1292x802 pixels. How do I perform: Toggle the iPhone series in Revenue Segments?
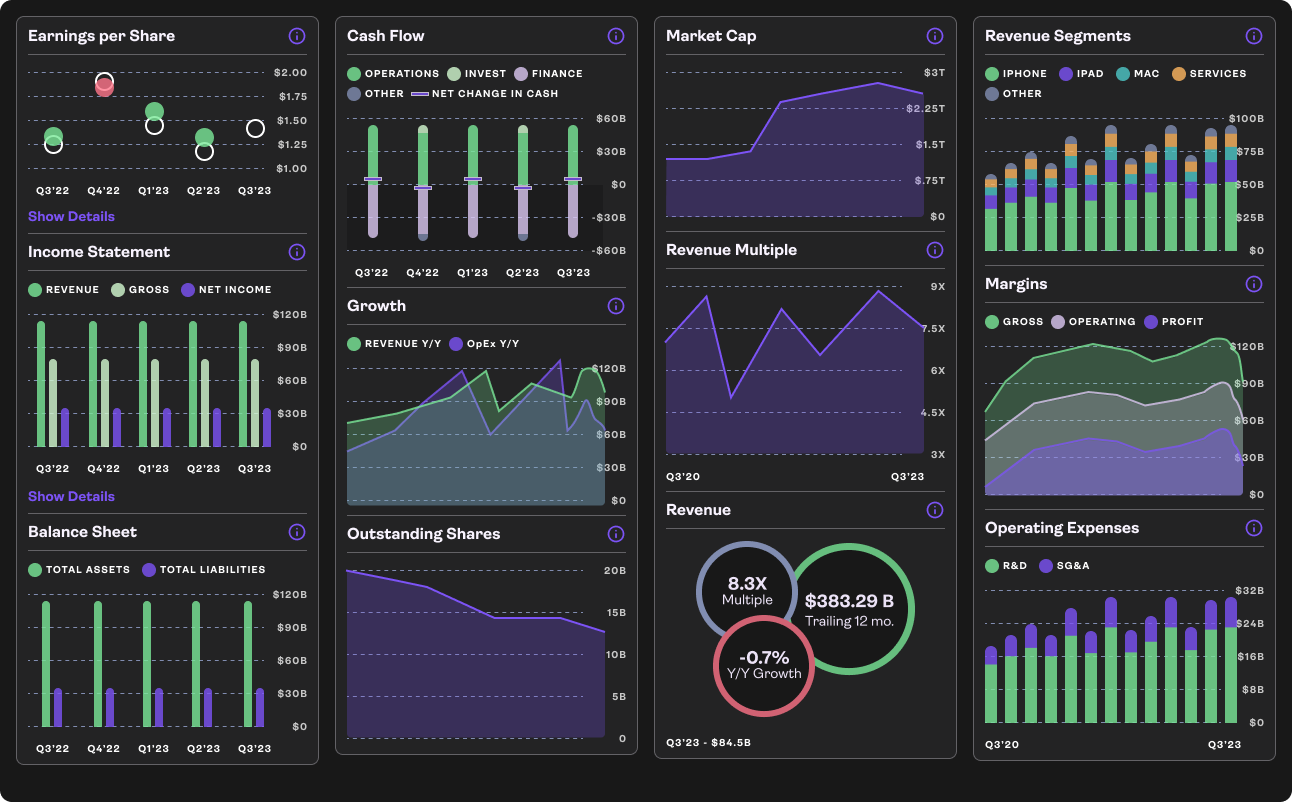coord(1016,74)
